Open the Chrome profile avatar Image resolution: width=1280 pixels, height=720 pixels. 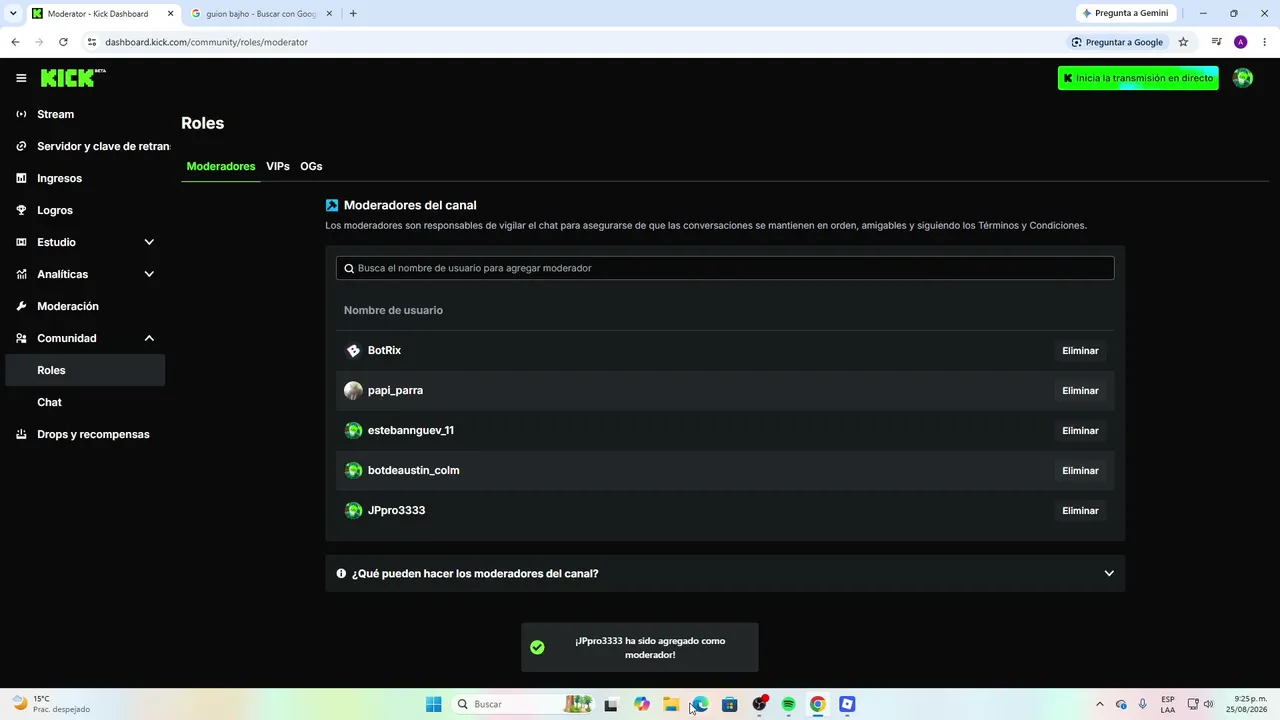1241,42
